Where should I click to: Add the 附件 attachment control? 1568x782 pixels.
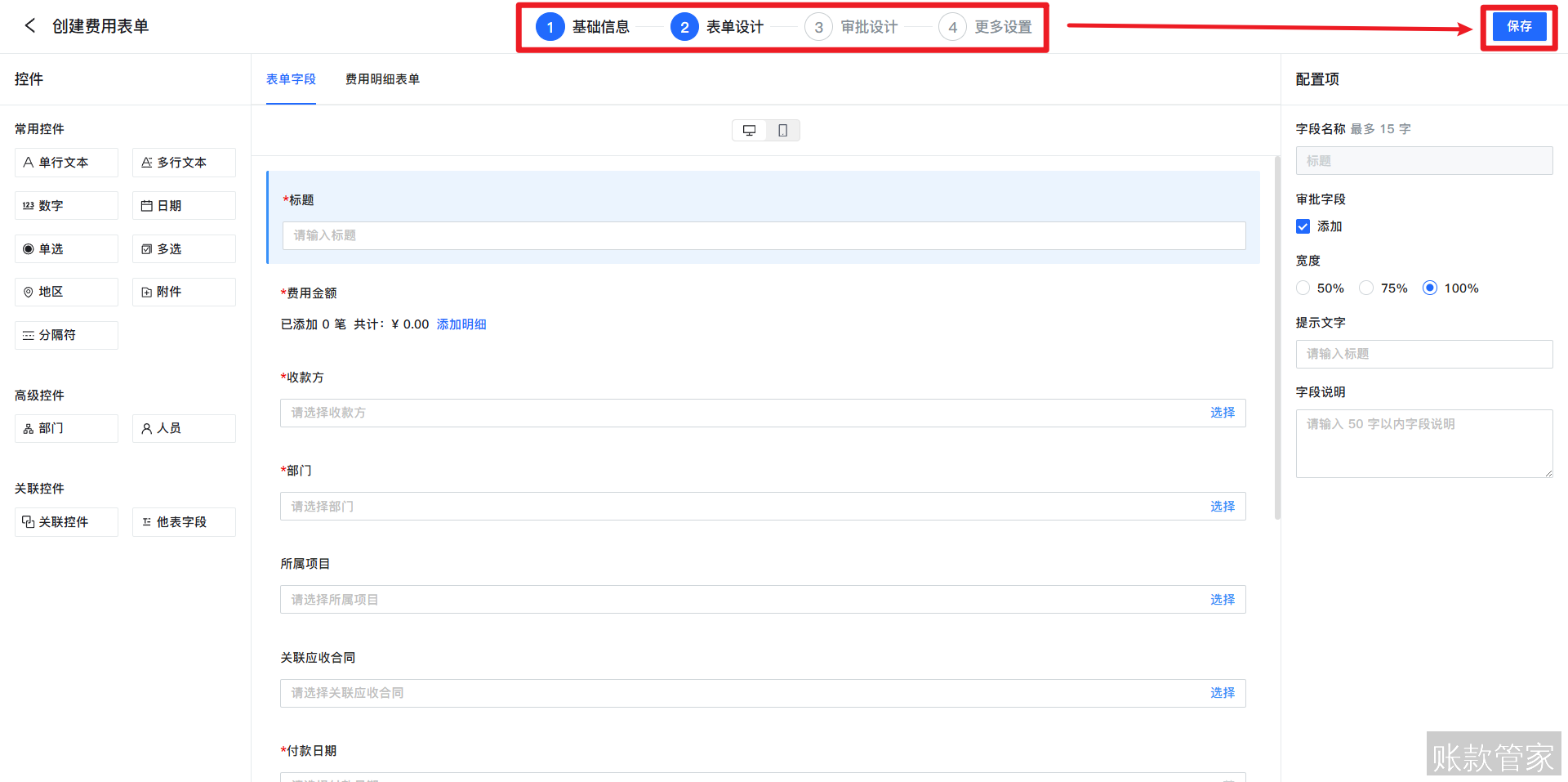(184, 292)
